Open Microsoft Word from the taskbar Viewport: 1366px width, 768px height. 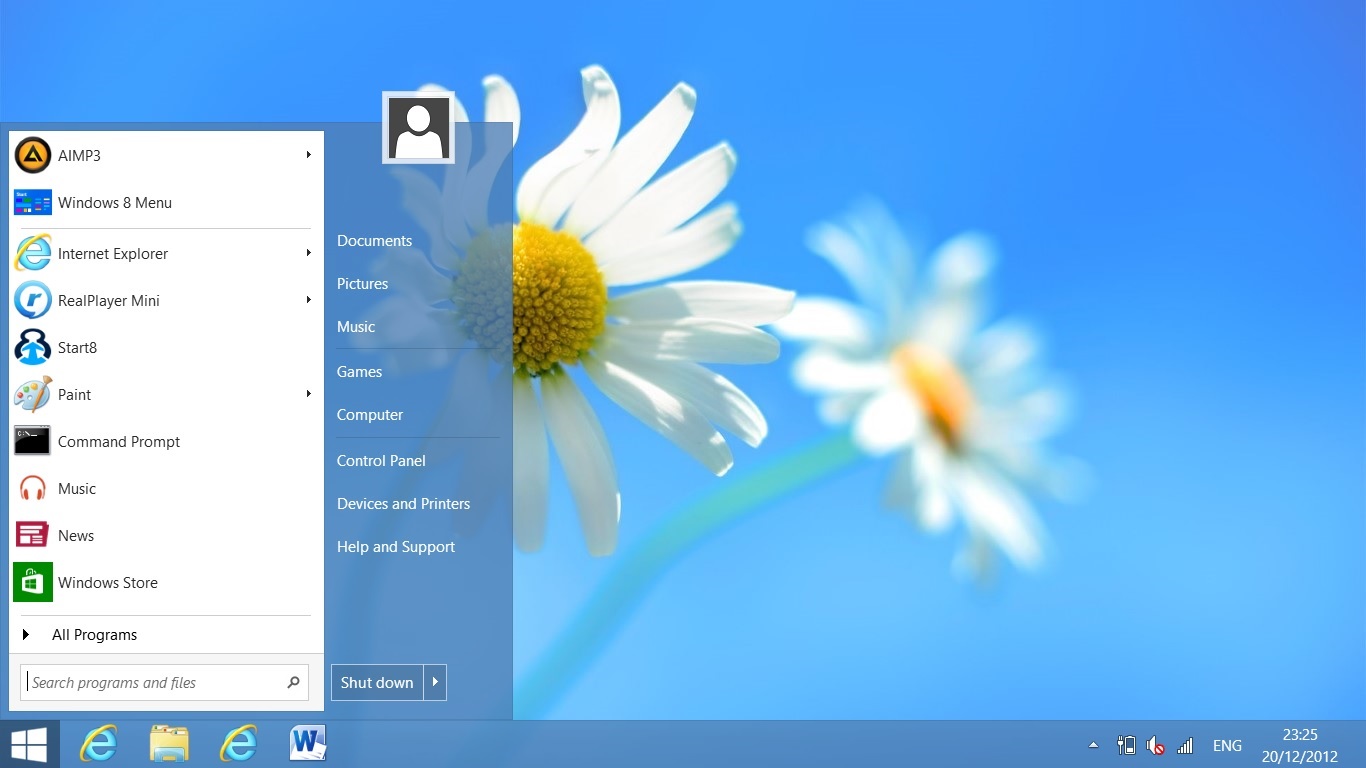pos(308,744)
